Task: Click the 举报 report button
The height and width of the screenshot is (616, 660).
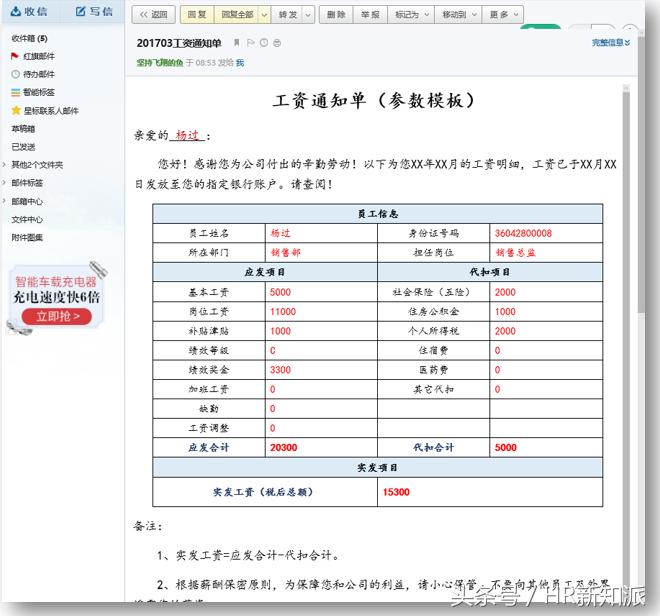Action: [x=370, y=15]
